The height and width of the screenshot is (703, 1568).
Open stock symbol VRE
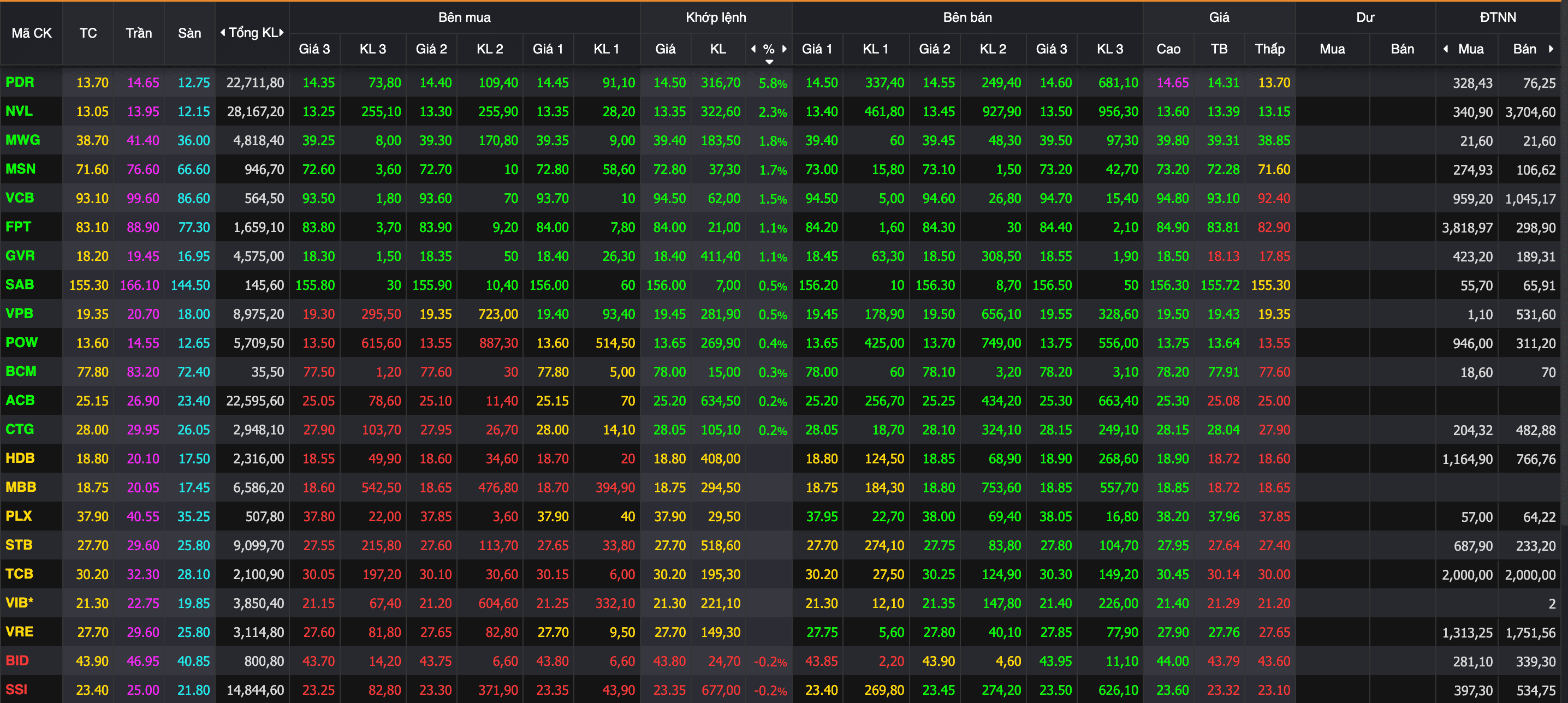click(x=20, y=631)
